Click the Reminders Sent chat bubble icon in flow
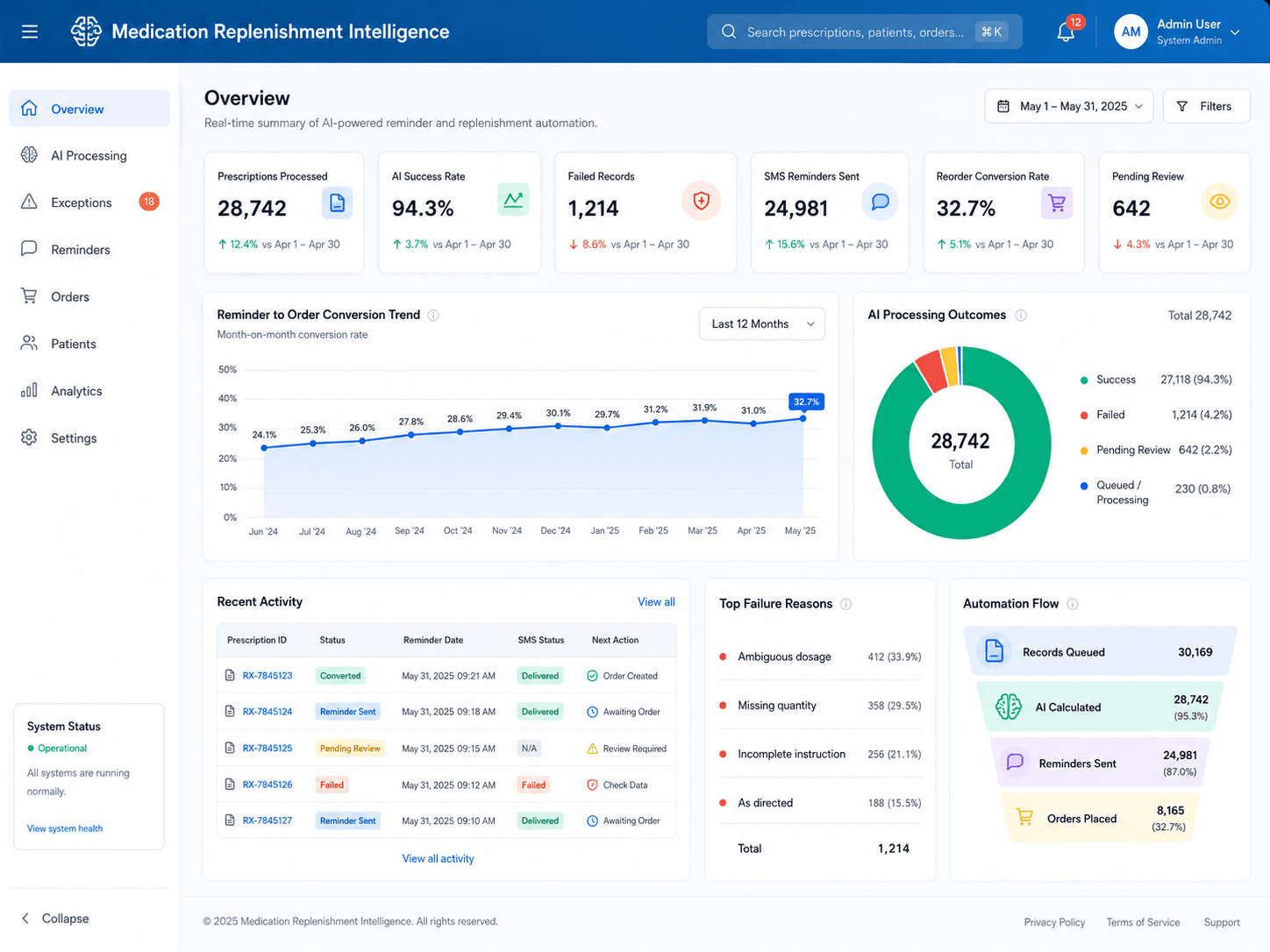 tap(1015, 762)
